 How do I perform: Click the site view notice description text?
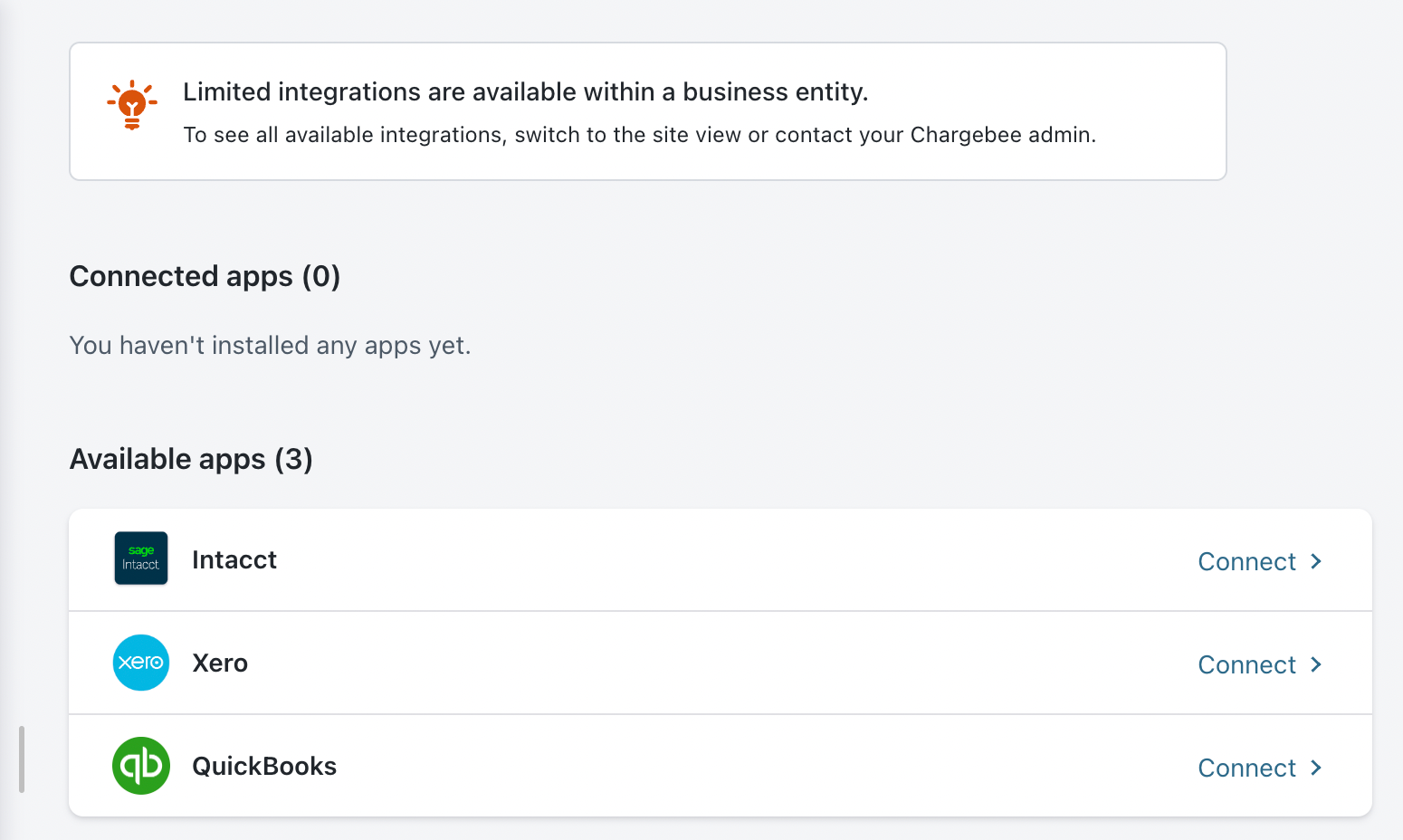(x=639, y=135)
